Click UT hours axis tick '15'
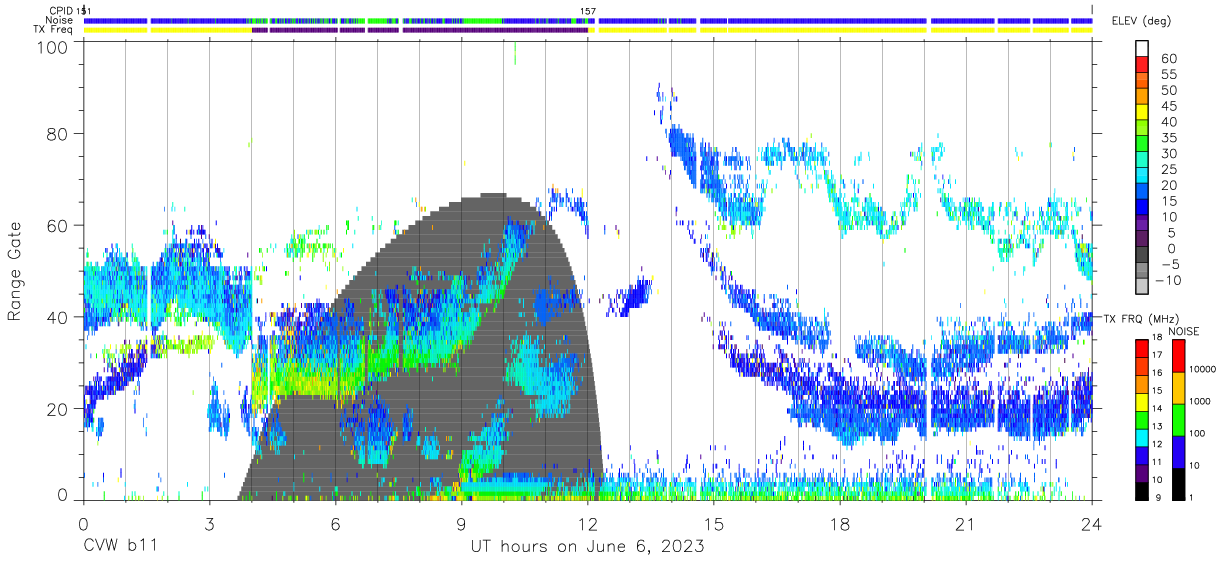The height and width of the screenshot is (567, 1228). click(x=714, y=525)
